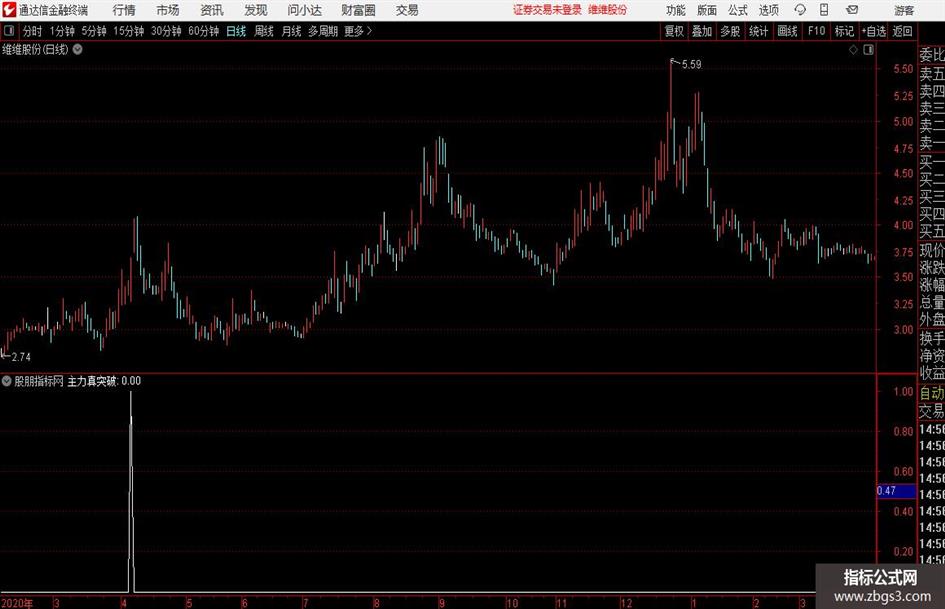Select the 月线 monthly period tab
The image size is (945, 609).
click(291, 31)
